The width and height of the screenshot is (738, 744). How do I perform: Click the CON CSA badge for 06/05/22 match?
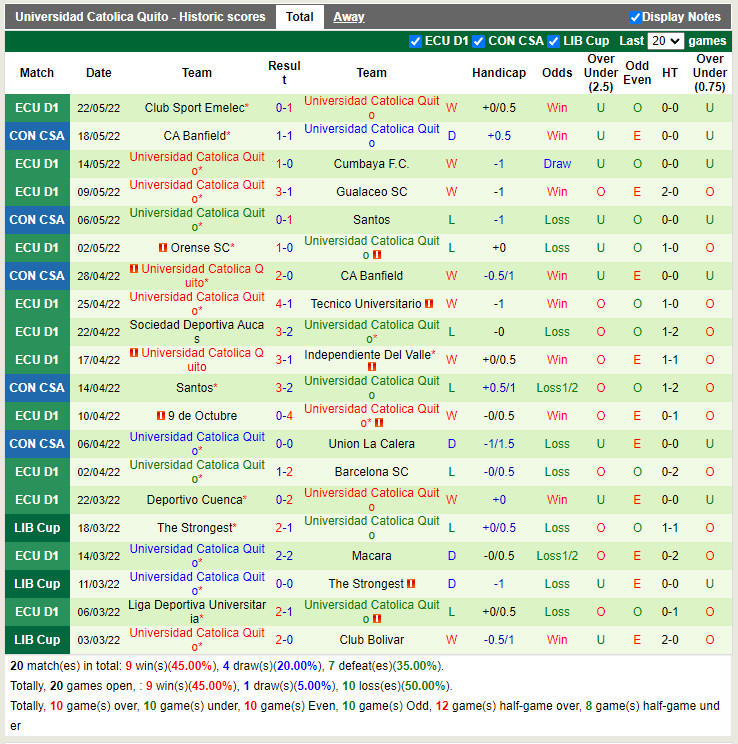[x=37, y=220]
